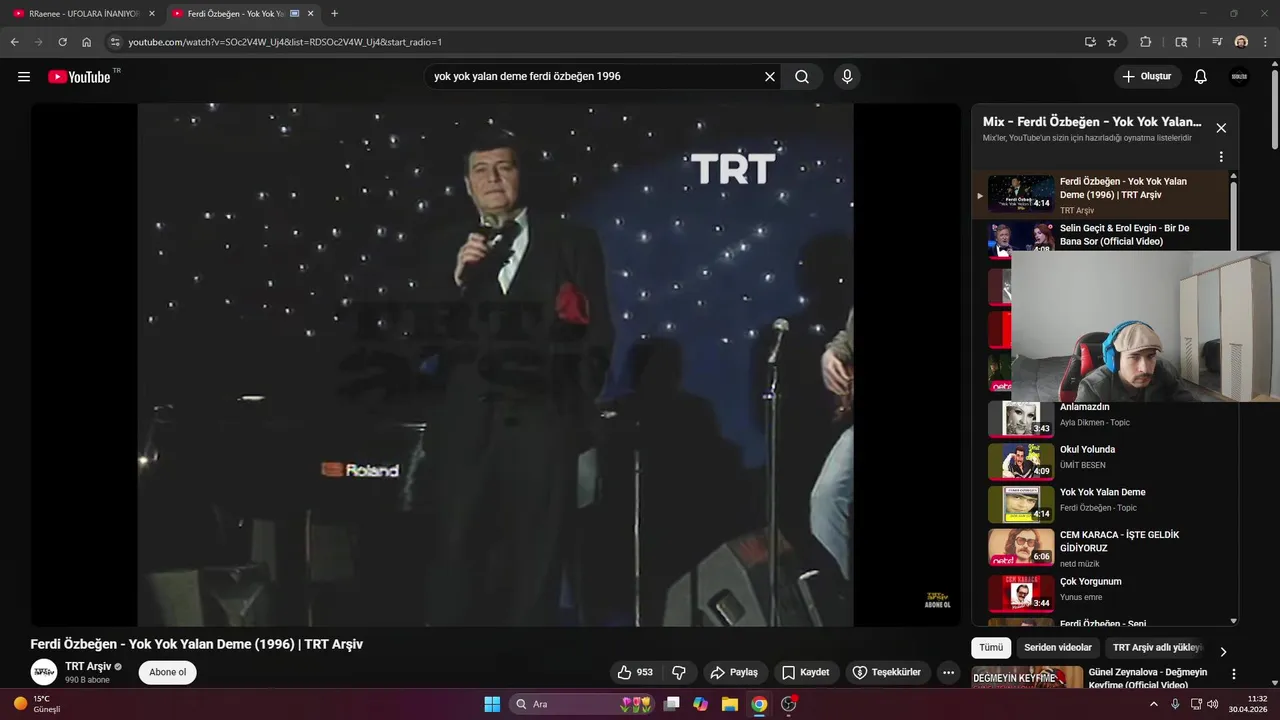Play Yok Yok Yalan Deme Topic version
Screen dimensions: 1280x720
(x=1100, y=504)
